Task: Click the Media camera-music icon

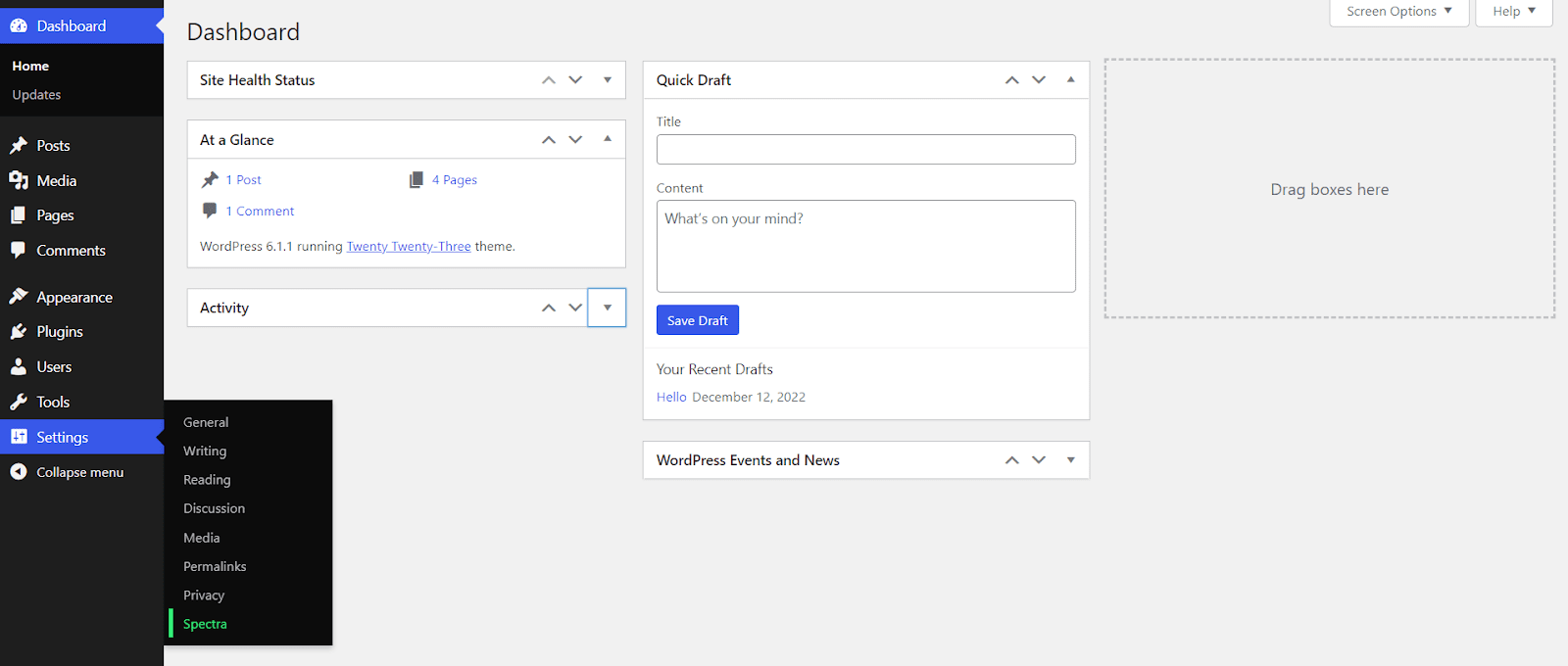Action: (19, 180)
